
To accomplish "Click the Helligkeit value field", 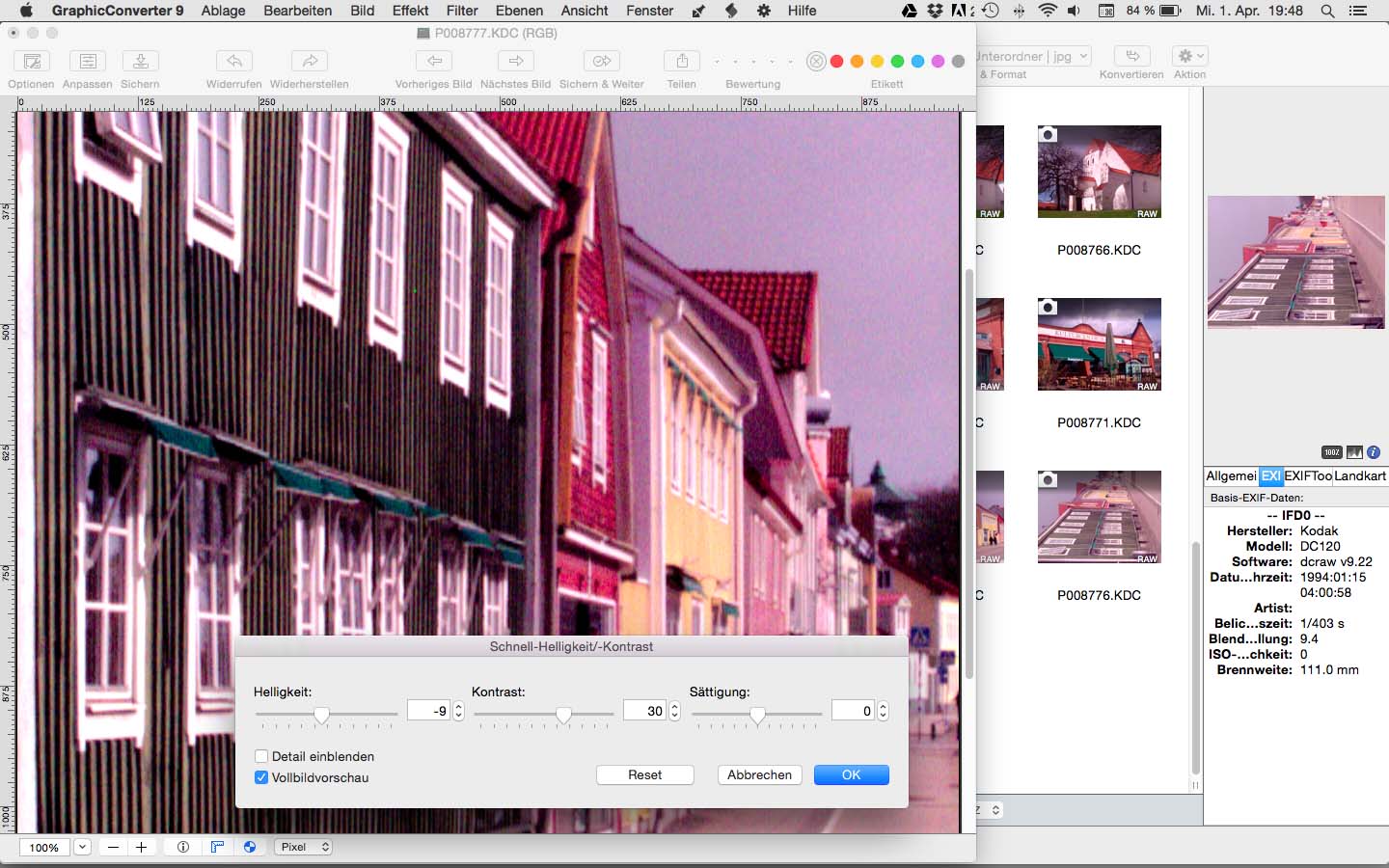I will point(428,711).
